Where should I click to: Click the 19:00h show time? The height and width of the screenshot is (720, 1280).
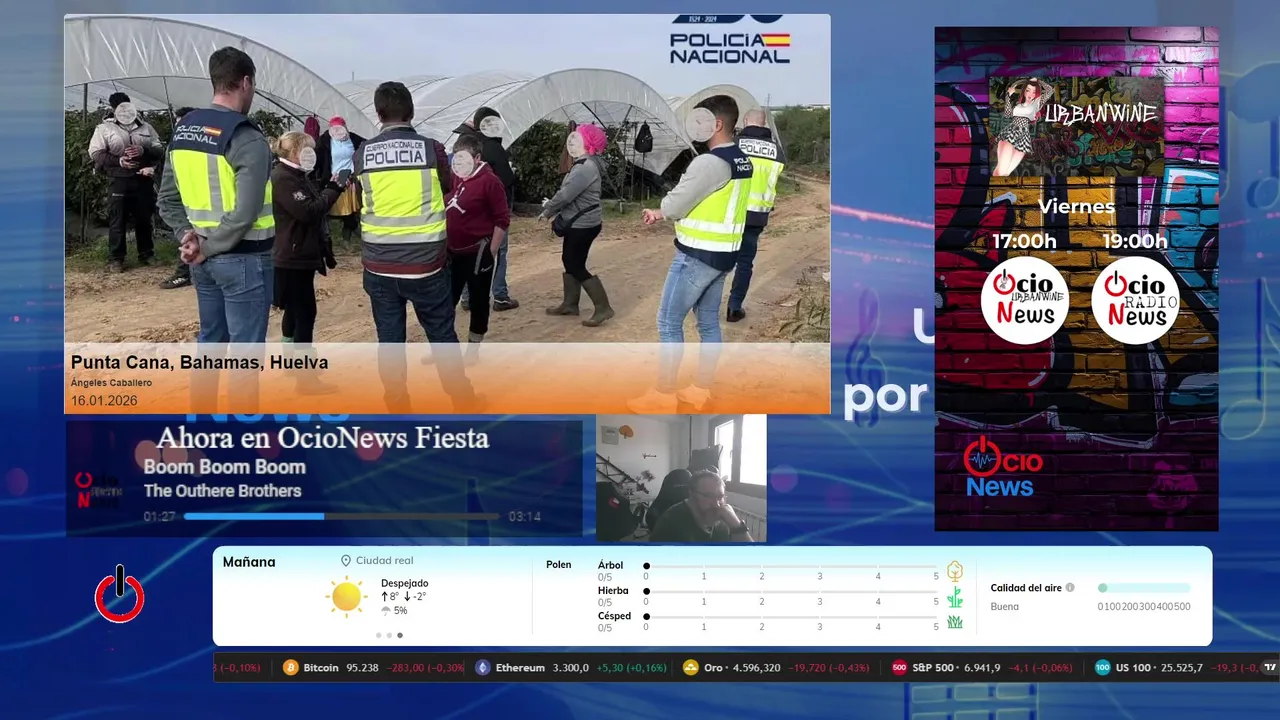click(x=1135, y=241)
